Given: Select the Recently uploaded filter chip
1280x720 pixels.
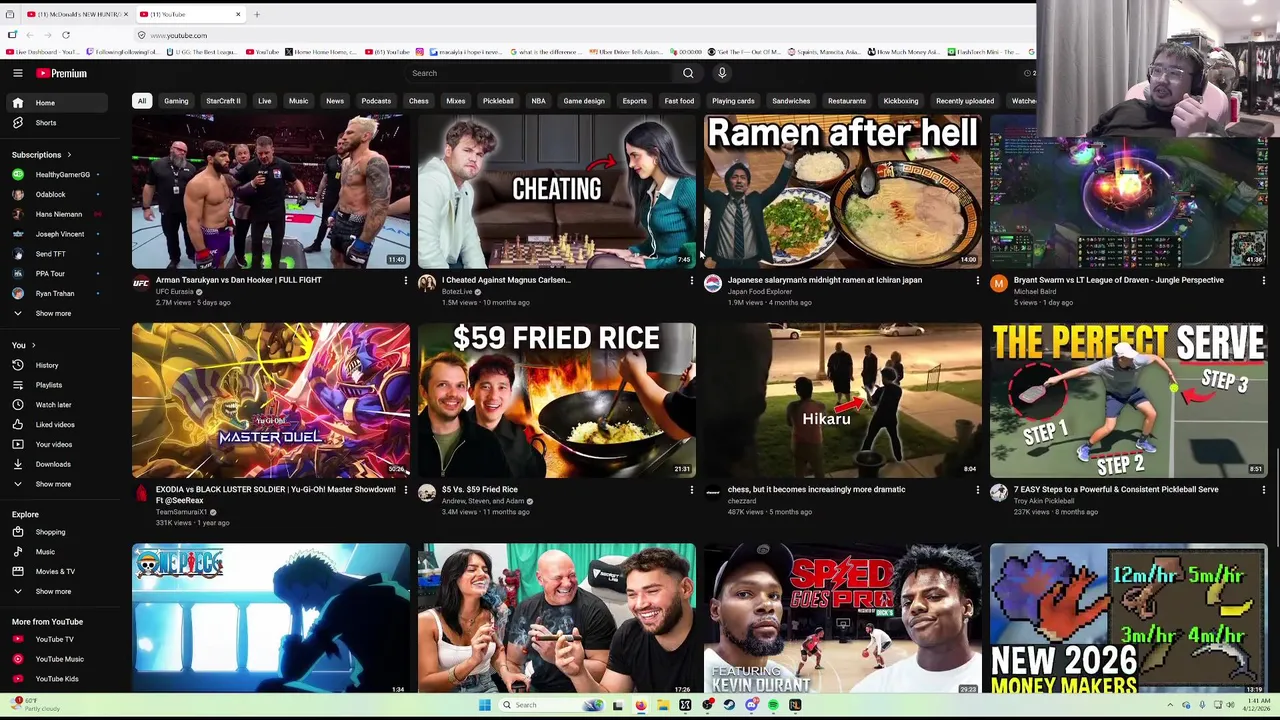Looking at the screenshot, I should [965, 101].
